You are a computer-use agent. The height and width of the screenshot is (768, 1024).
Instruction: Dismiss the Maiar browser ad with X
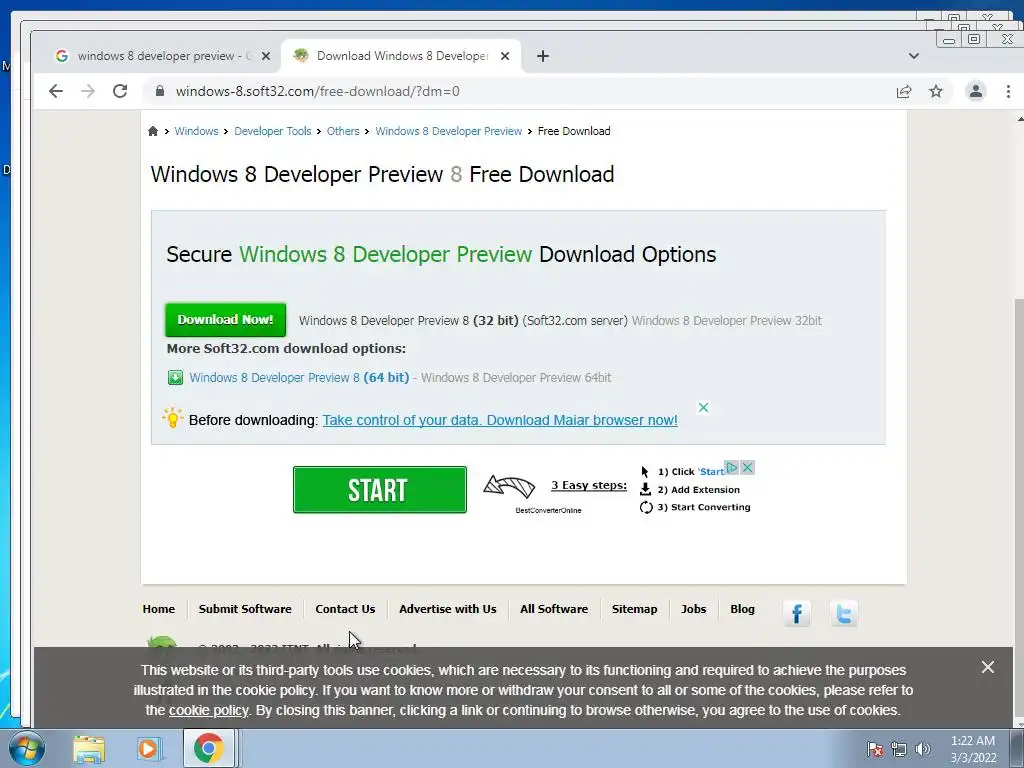[703, 408]
